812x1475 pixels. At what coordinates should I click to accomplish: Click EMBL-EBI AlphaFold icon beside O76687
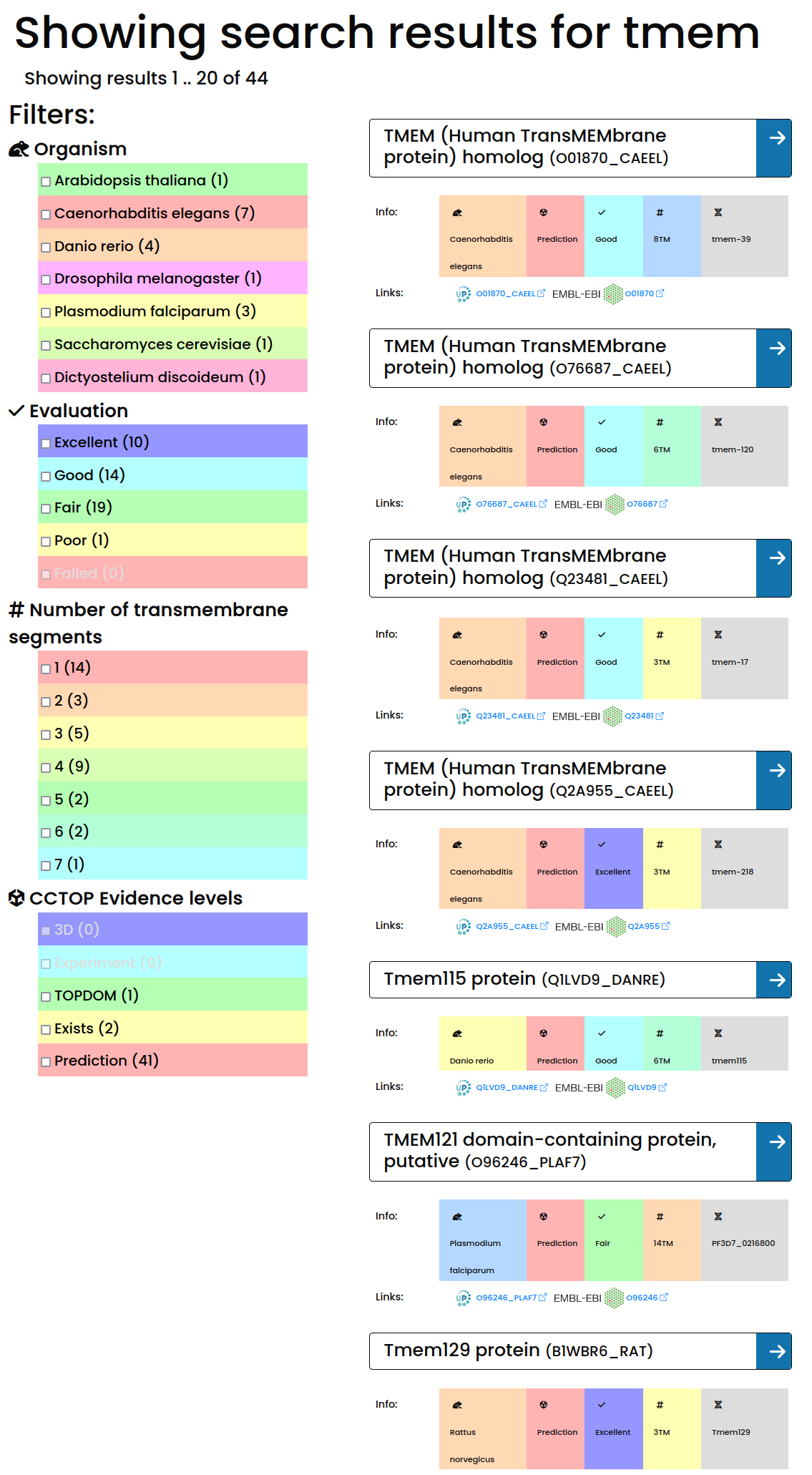[x=615, y=505]
